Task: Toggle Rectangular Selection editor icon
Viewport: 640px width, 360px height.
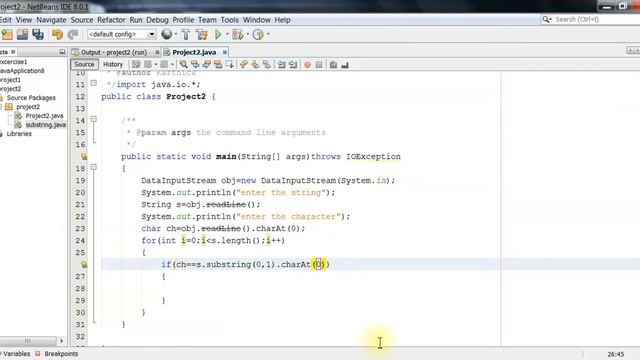Action: click(x=229, y=64)
